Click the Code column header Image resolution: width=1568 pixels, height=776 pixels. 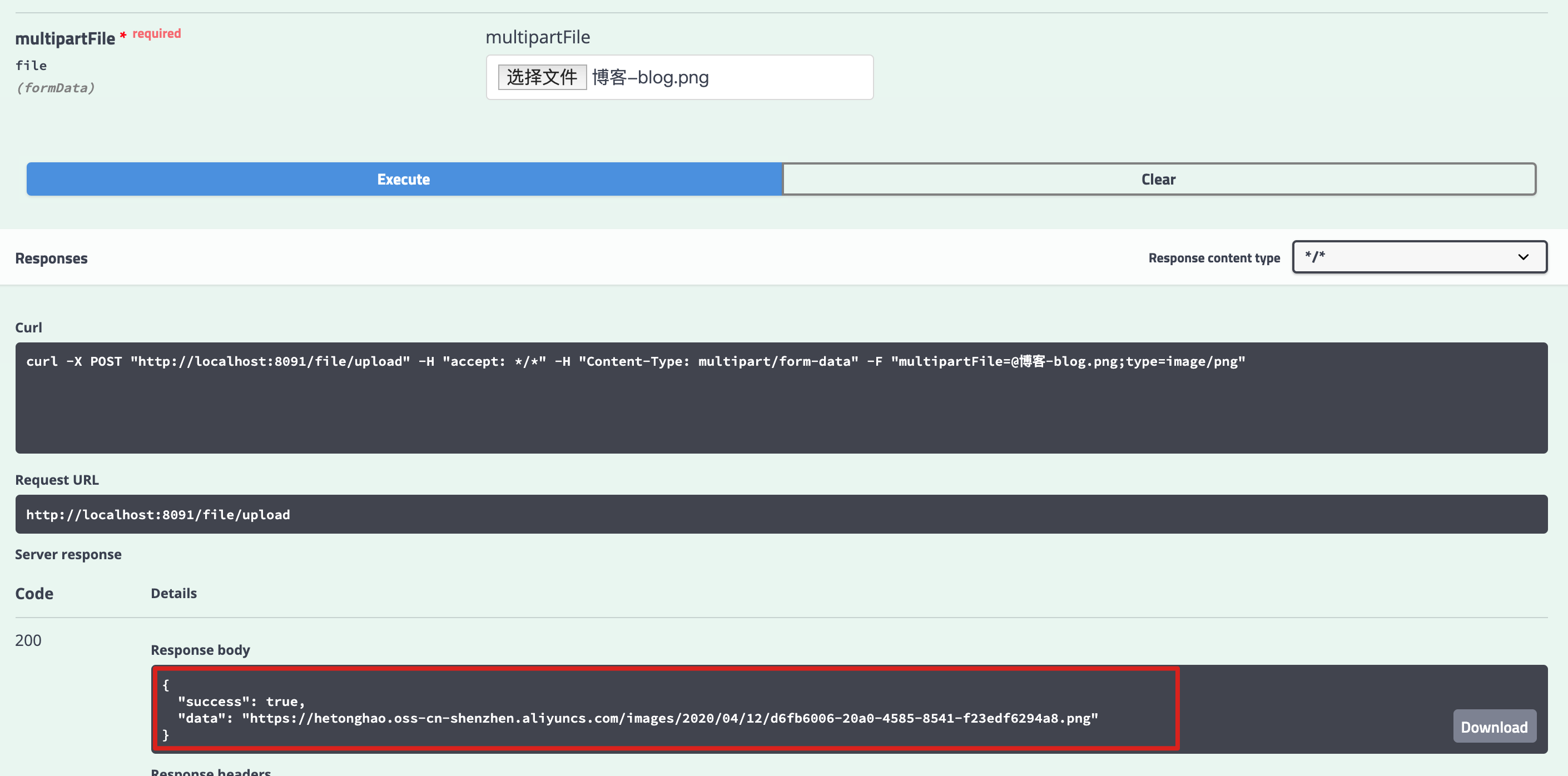[x=34, y=594]
